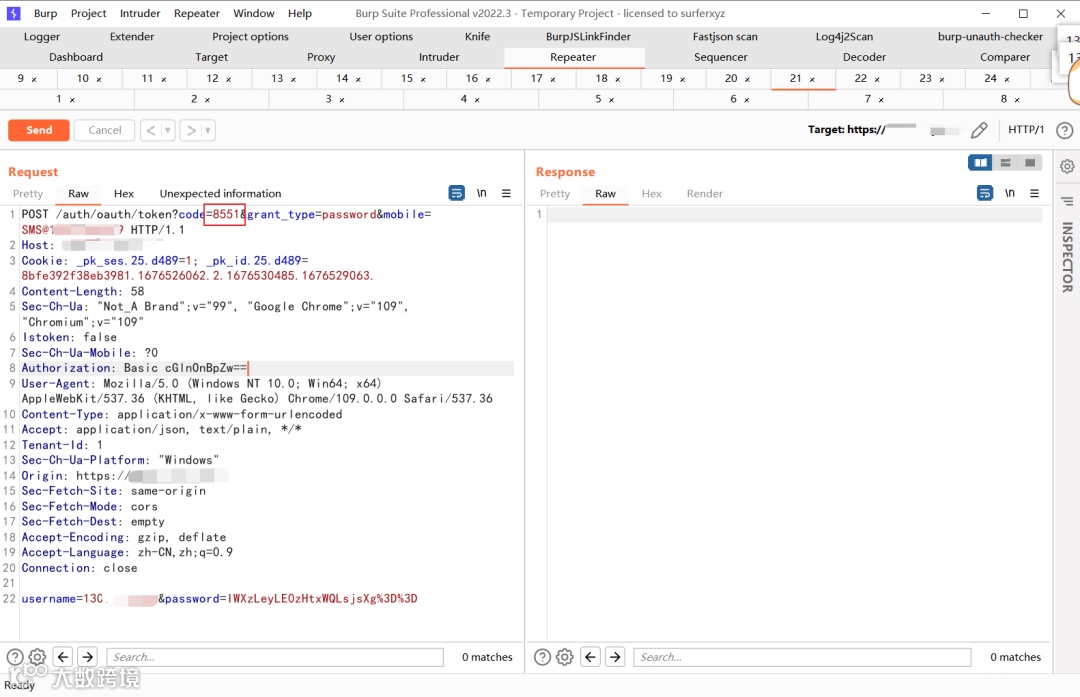Open the previous-request history dropdown arrow
Viewport: 1080px width, 697px height.
coord(167,130)
